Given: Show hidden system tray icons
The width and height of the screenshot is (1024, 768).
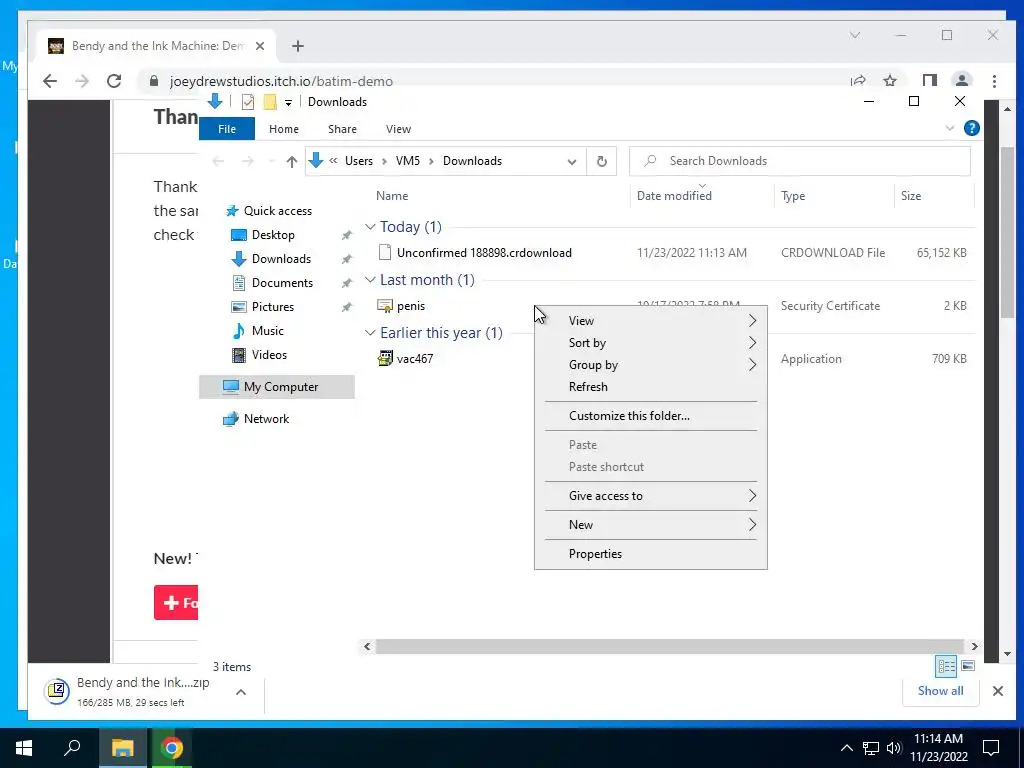Looking at the screenshot, I should pyautogui.click(x=846, y=748).
